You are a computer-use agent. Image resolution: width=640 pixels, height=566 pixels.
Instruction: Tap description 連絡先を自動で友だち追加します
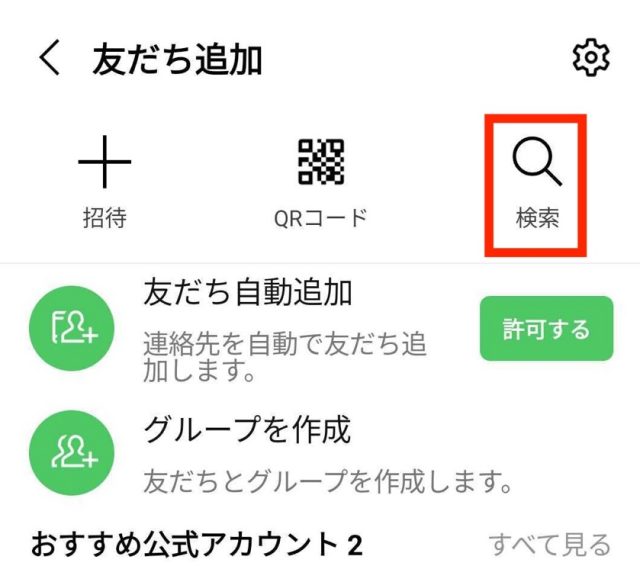(285, 357)
